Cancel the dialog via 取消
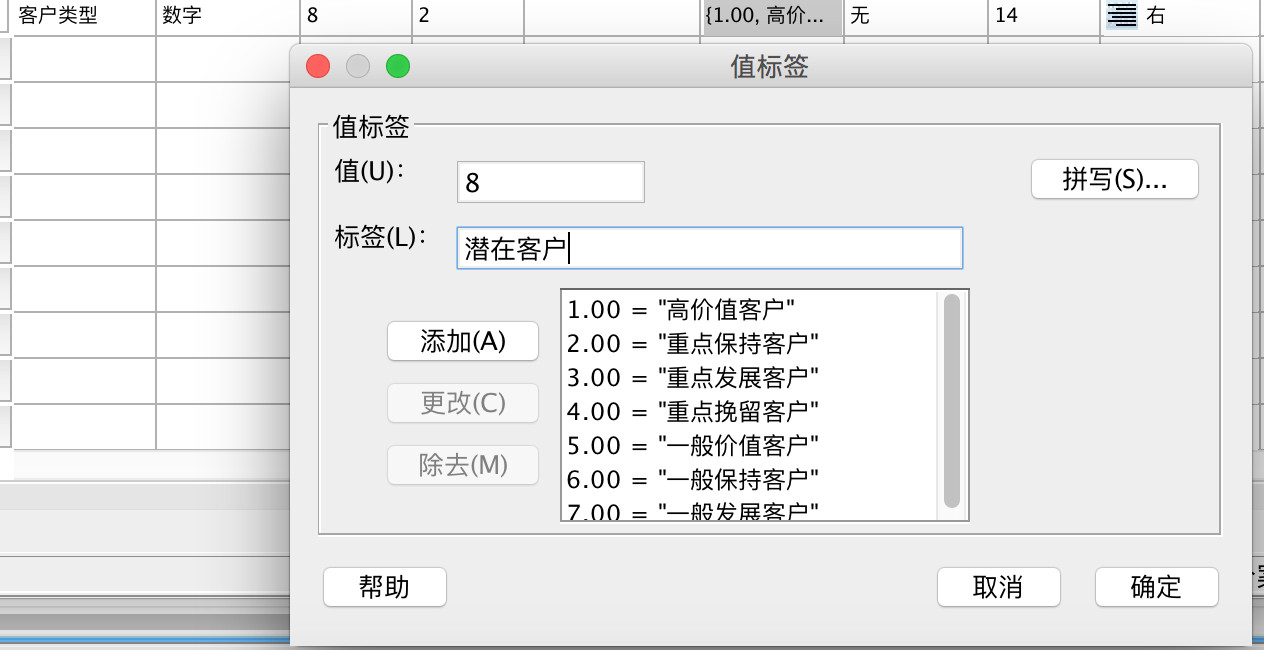This screenshot has width=1264, height=650. (x=998, y=587)
